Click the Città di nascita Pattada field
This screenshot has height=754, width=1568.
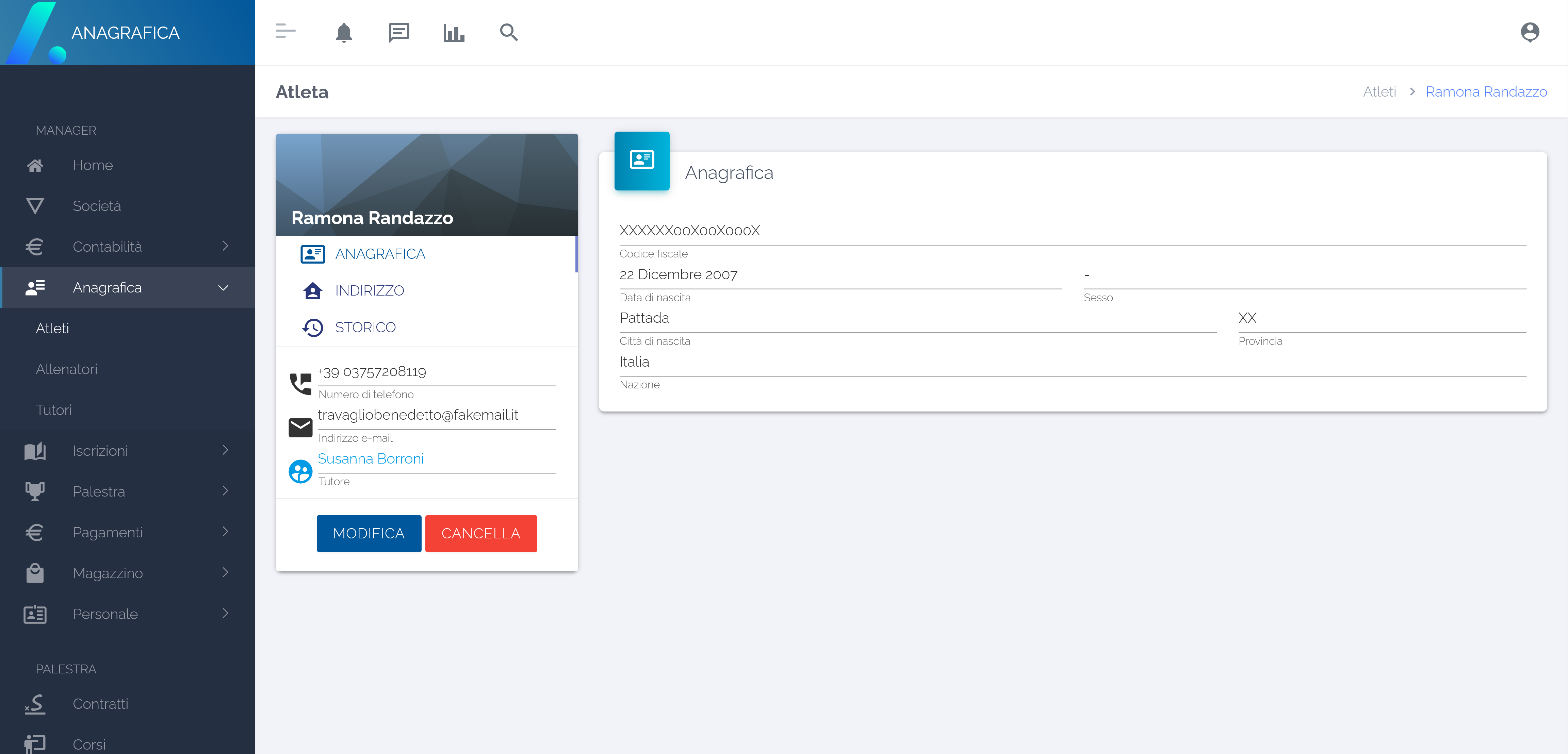click(x=918, y=318)
